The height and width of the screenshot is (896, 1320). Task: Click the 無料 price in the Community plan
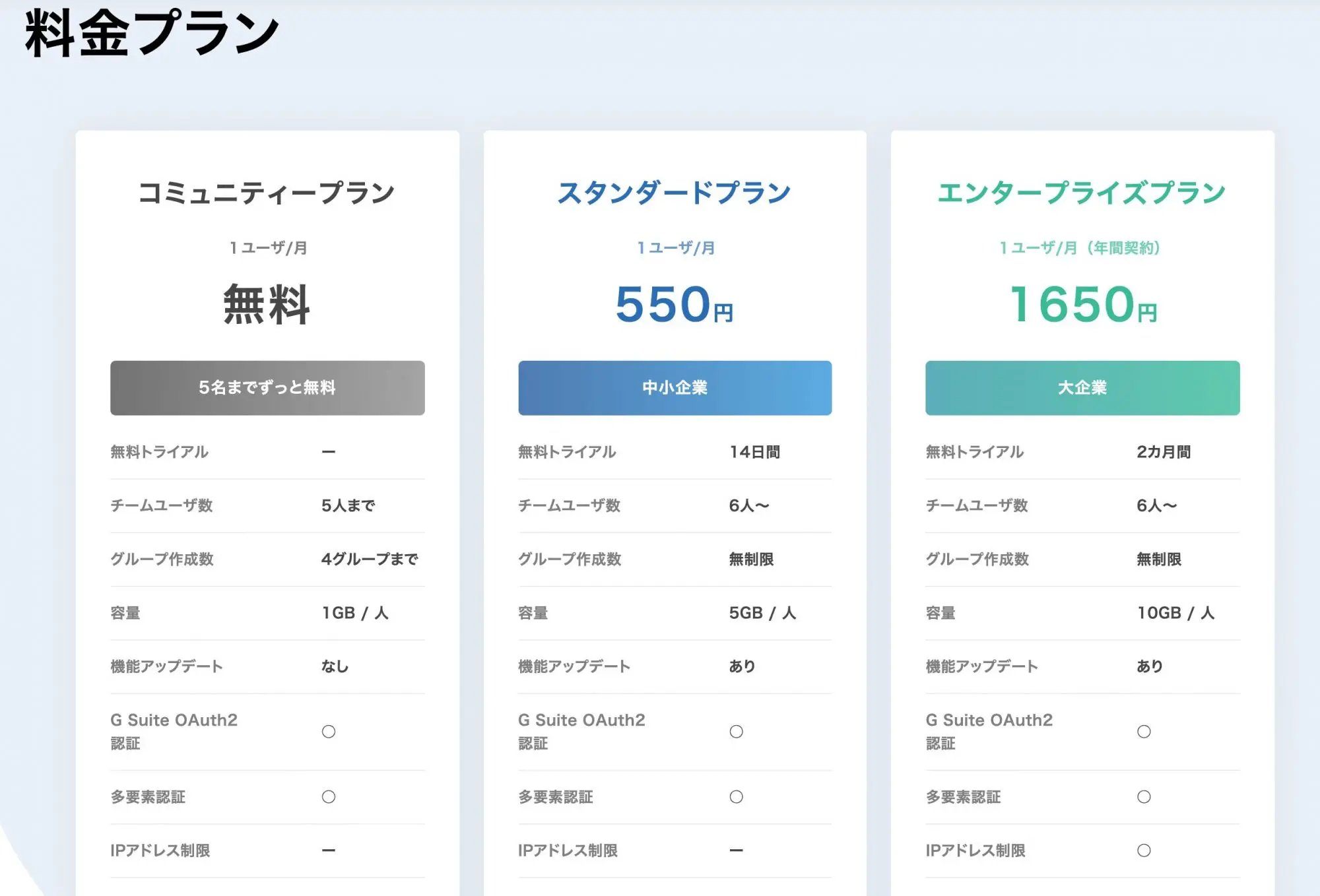click(x=267, y=304)
